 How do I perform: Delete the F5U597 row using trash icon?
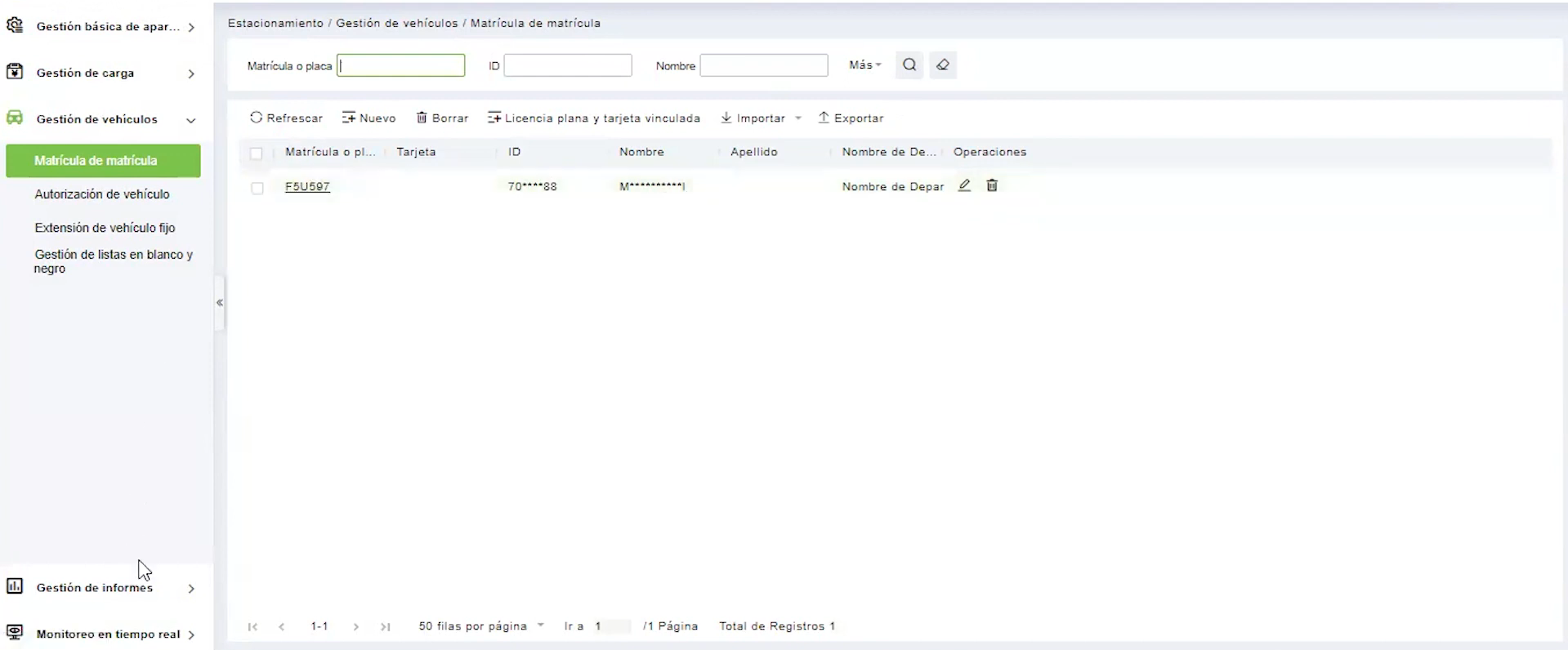(x=992, y=185)
